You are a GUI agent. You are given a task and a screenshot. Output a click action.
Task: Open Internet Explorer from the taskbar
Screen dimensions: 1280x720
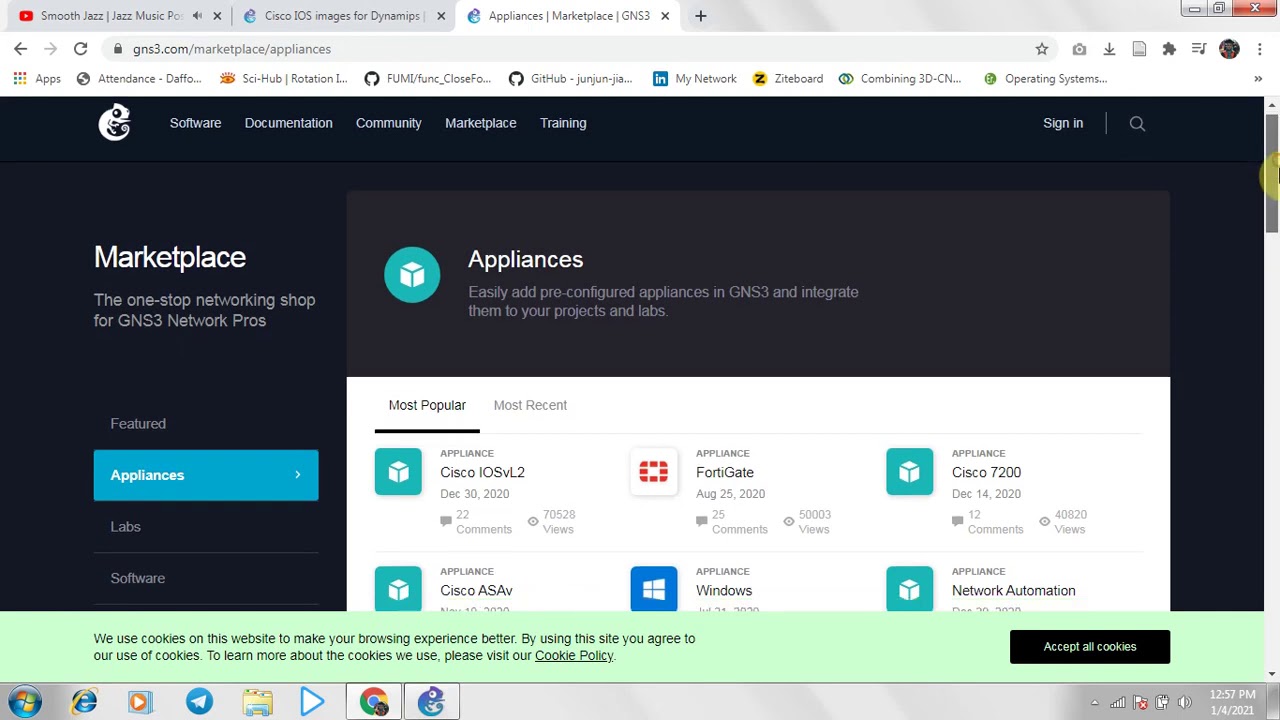pyautogui.click(x=84, y=702)
